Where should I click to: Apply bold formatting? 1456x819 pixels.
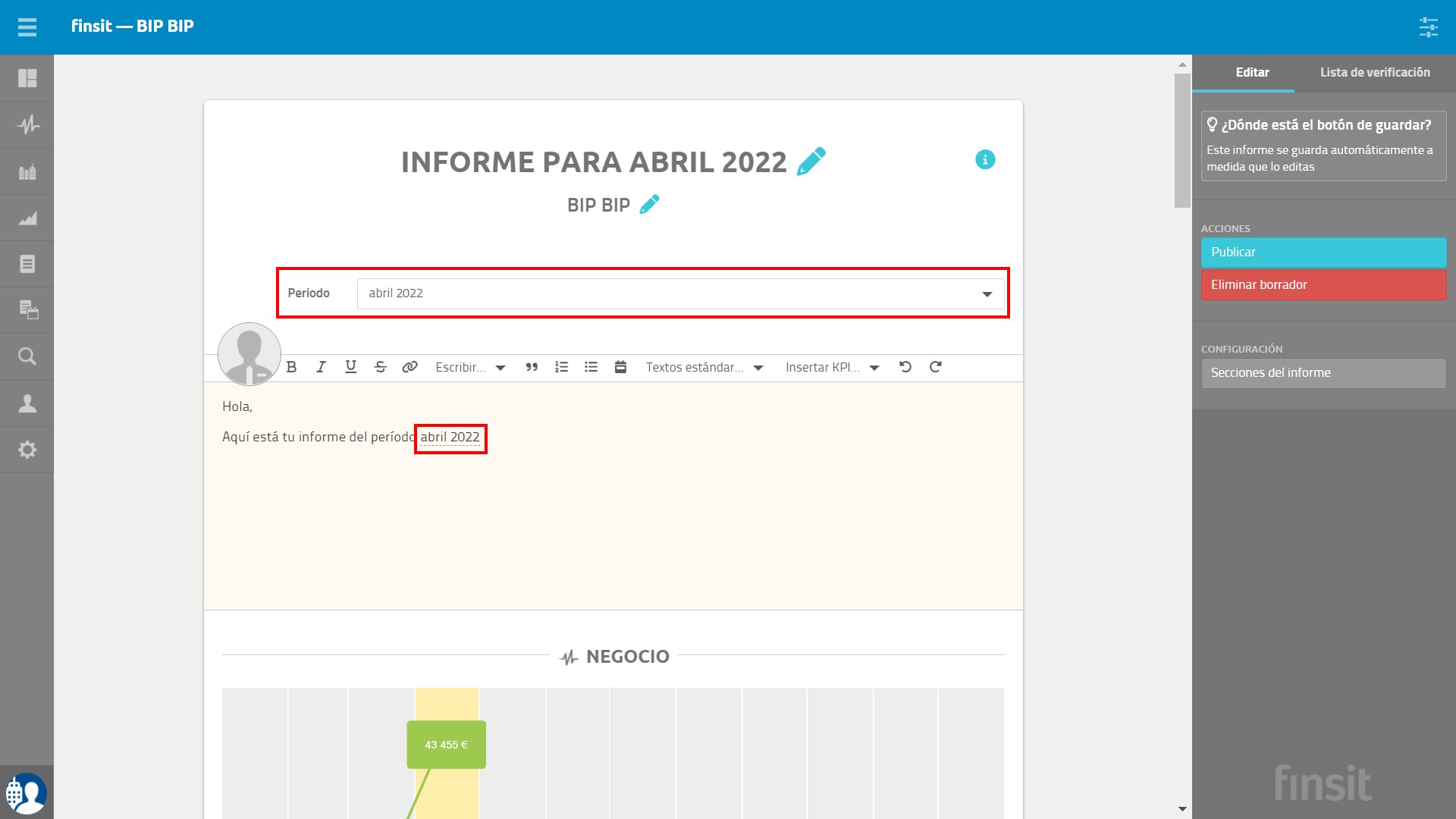[x=291, y=367]
